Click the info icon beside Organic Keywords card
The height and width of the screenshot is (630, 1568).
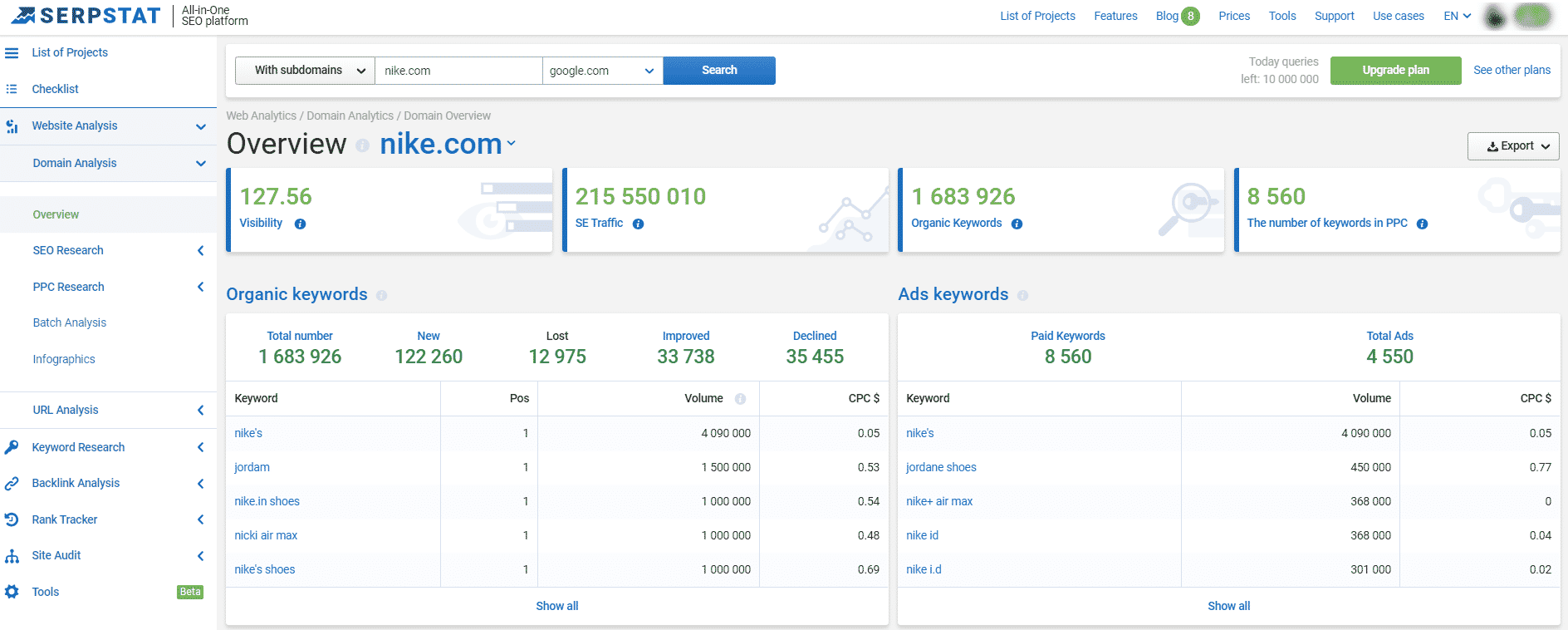click(1017, 224)
